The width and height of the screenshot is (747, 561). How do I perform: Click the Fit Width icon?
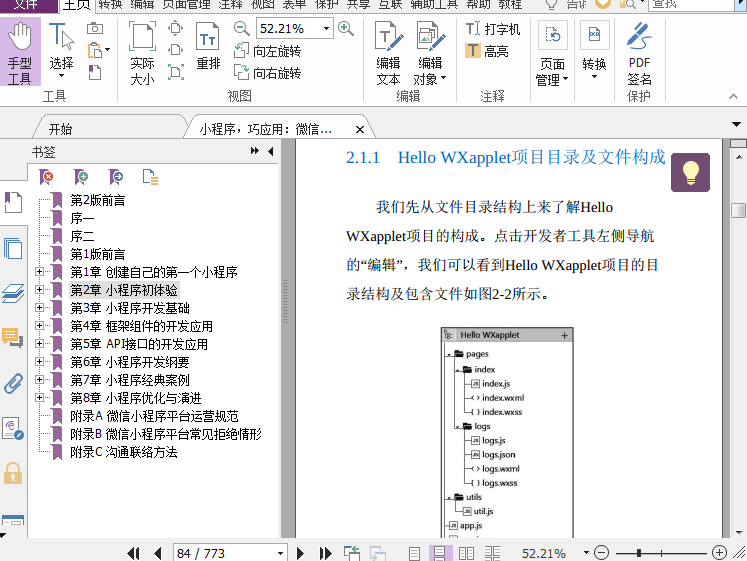(176, 50)
